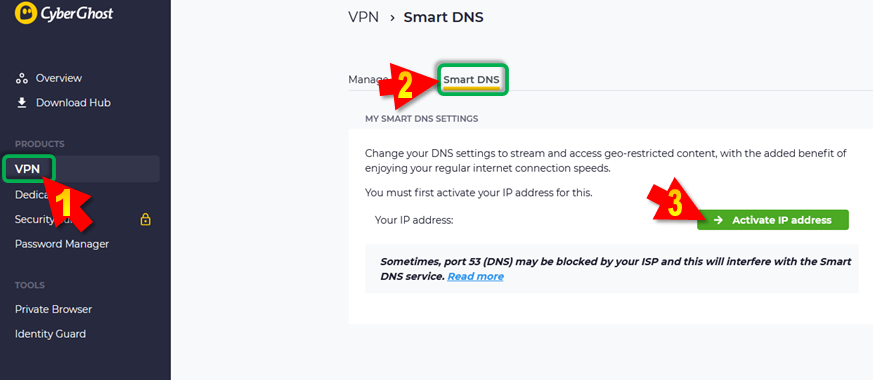Click the Download Hub arrow icon
This screenshot has height=380, width=873.
[x=22, y=103]
